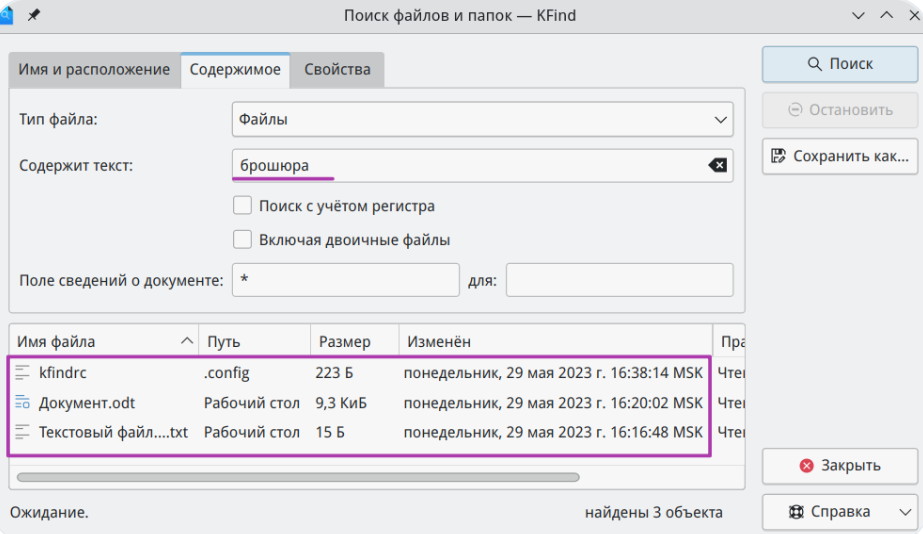Click the Текстовый файл txt icon

(23, 433)
